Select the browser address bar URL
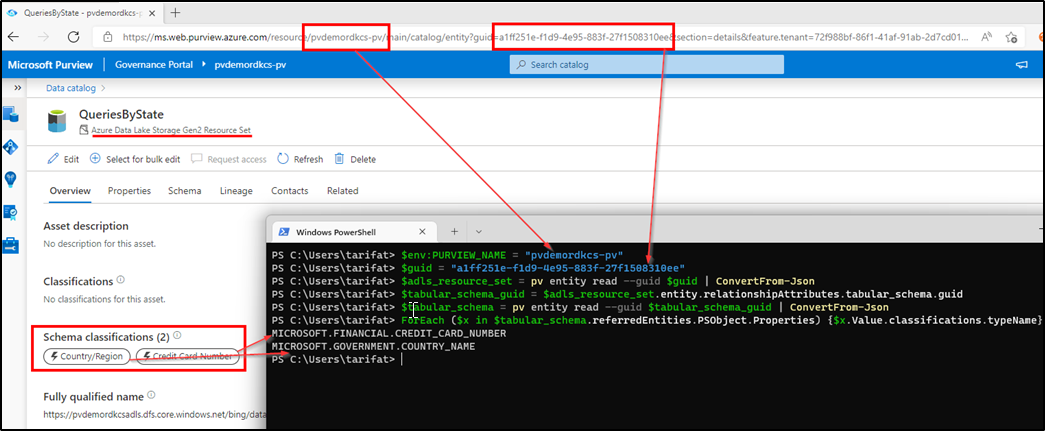The width and height of the screenshot is (1045, 431). coord(545,38)
